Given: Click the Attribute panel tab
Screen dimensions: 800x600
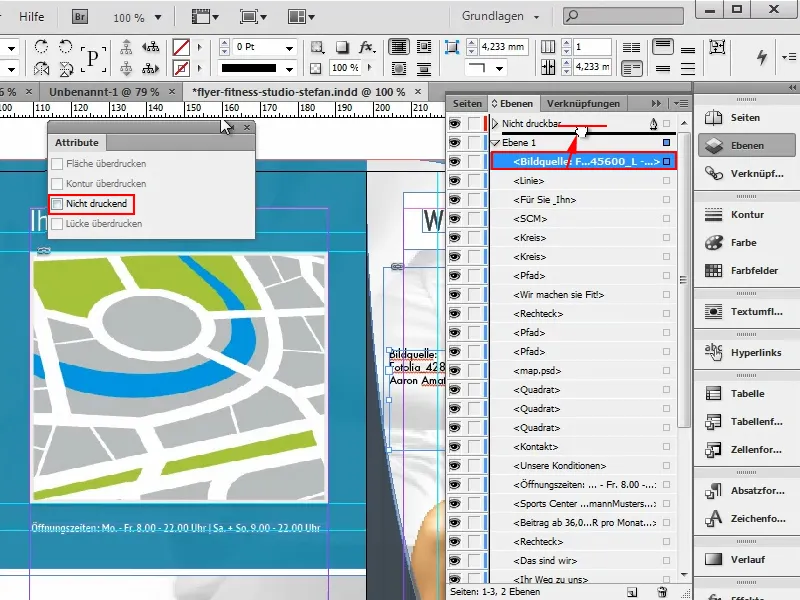Looking at the screenshot, I should point(77,143).
